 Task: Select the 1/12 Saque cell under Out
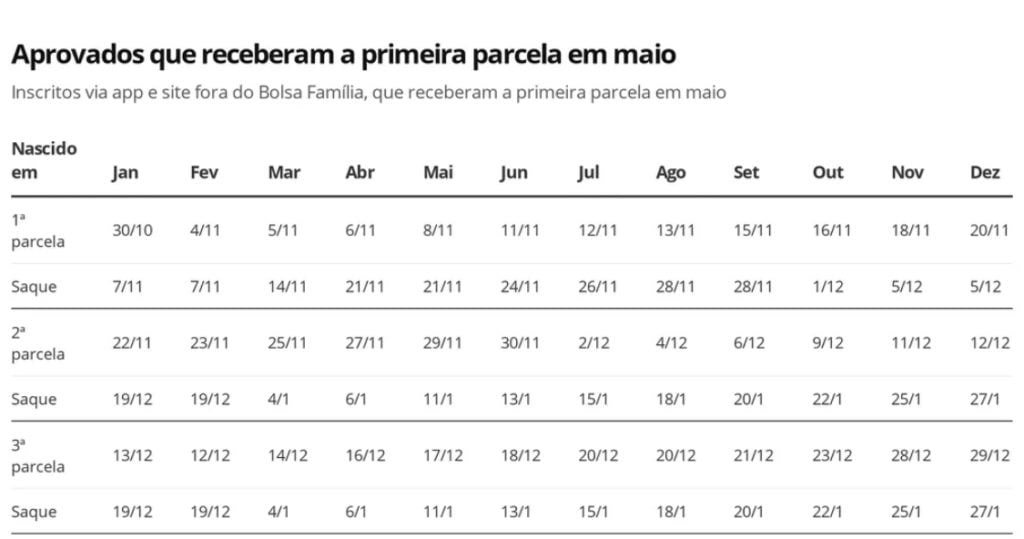tap(828, 287)
